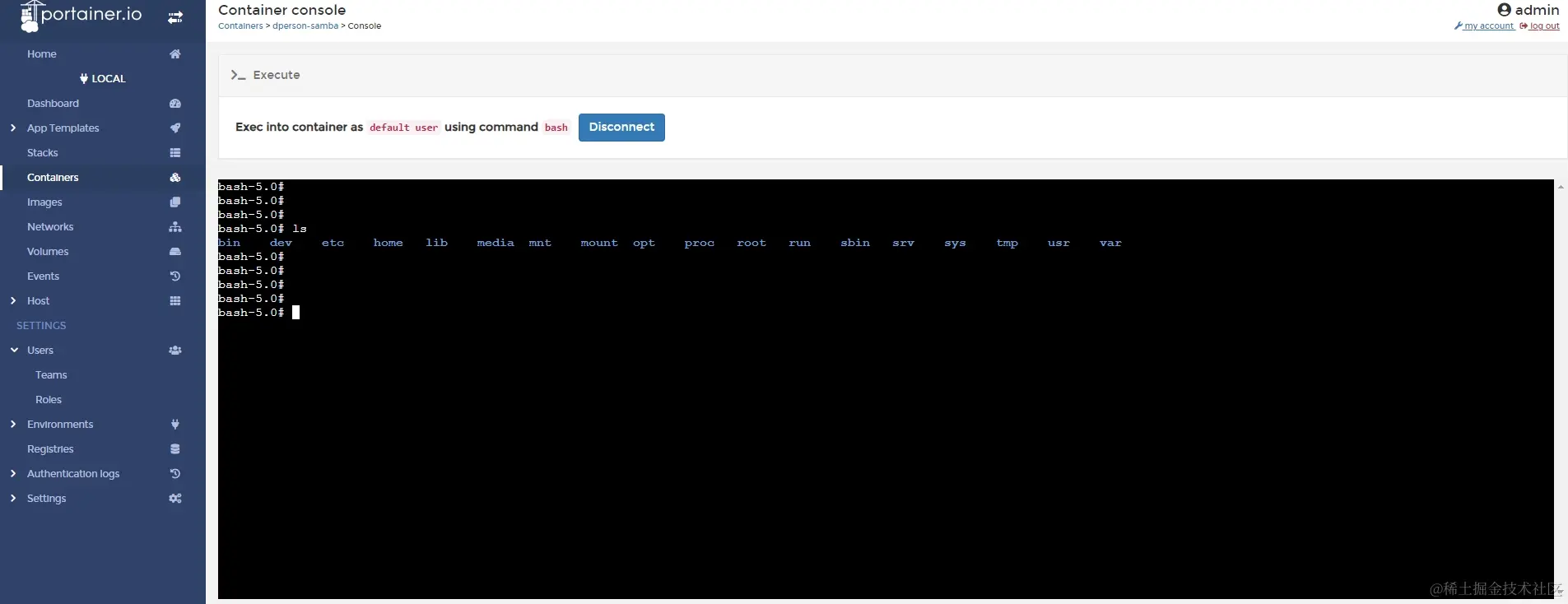Click the Networks sitemap icon
The height and width of the screenshot is (604, 1568).
pyautogui.click(x=175, y=227)
